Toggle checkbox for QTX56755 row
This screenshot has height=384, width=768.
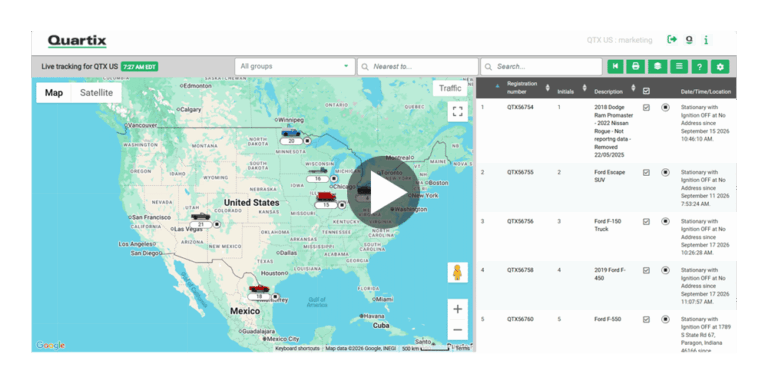point(646,172)
